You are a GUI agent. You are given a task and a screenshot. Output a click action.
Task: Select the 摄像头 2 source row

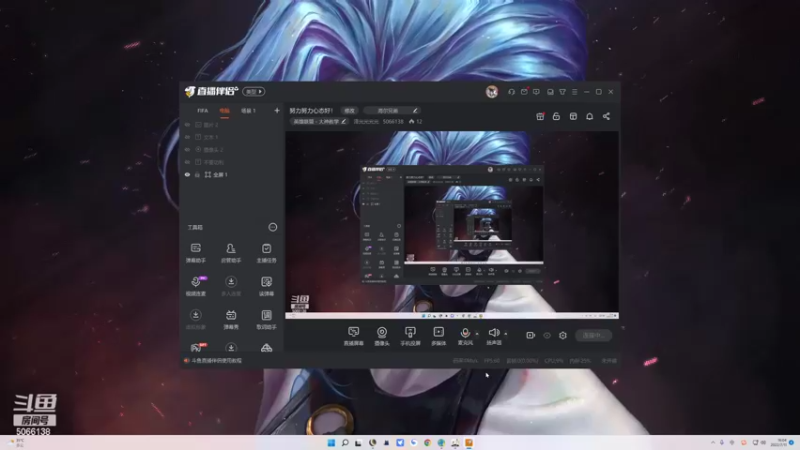pyautogui.click(x=232, y=149)
